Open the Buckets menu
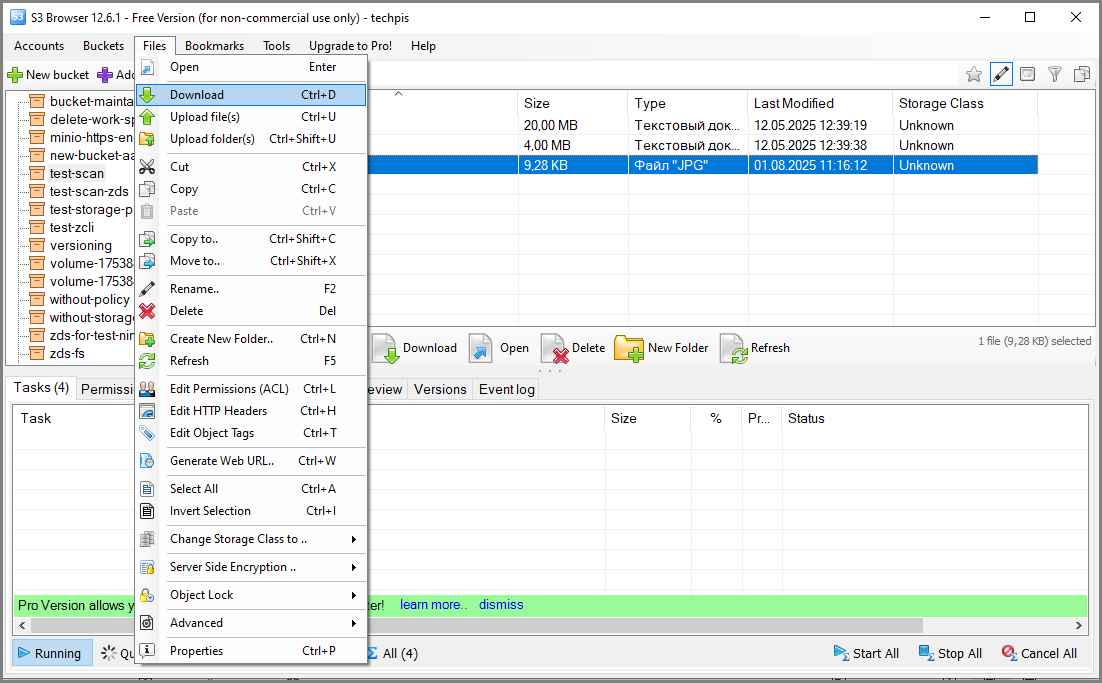 click(x=103, y=46)
